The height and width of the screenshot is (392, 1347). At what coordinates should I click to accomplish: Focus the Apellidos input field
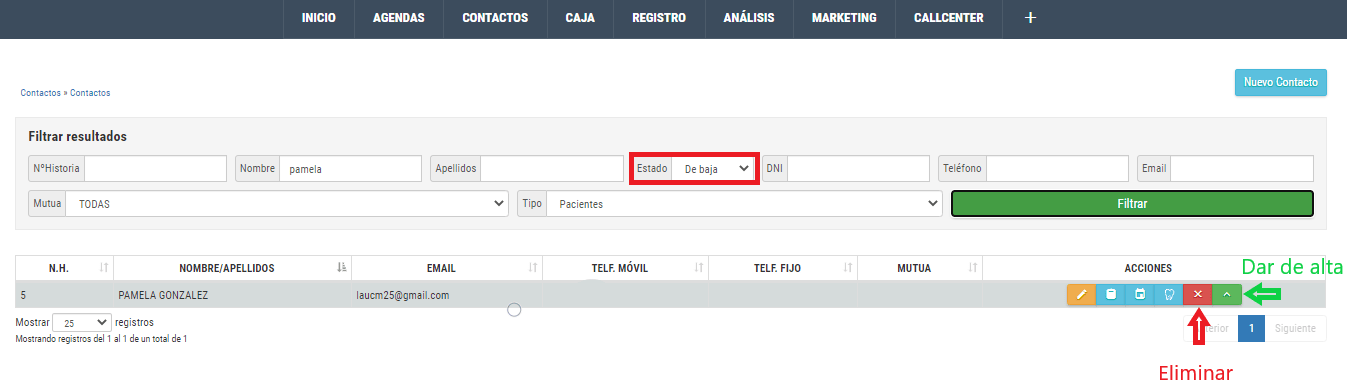click(552, 169)
